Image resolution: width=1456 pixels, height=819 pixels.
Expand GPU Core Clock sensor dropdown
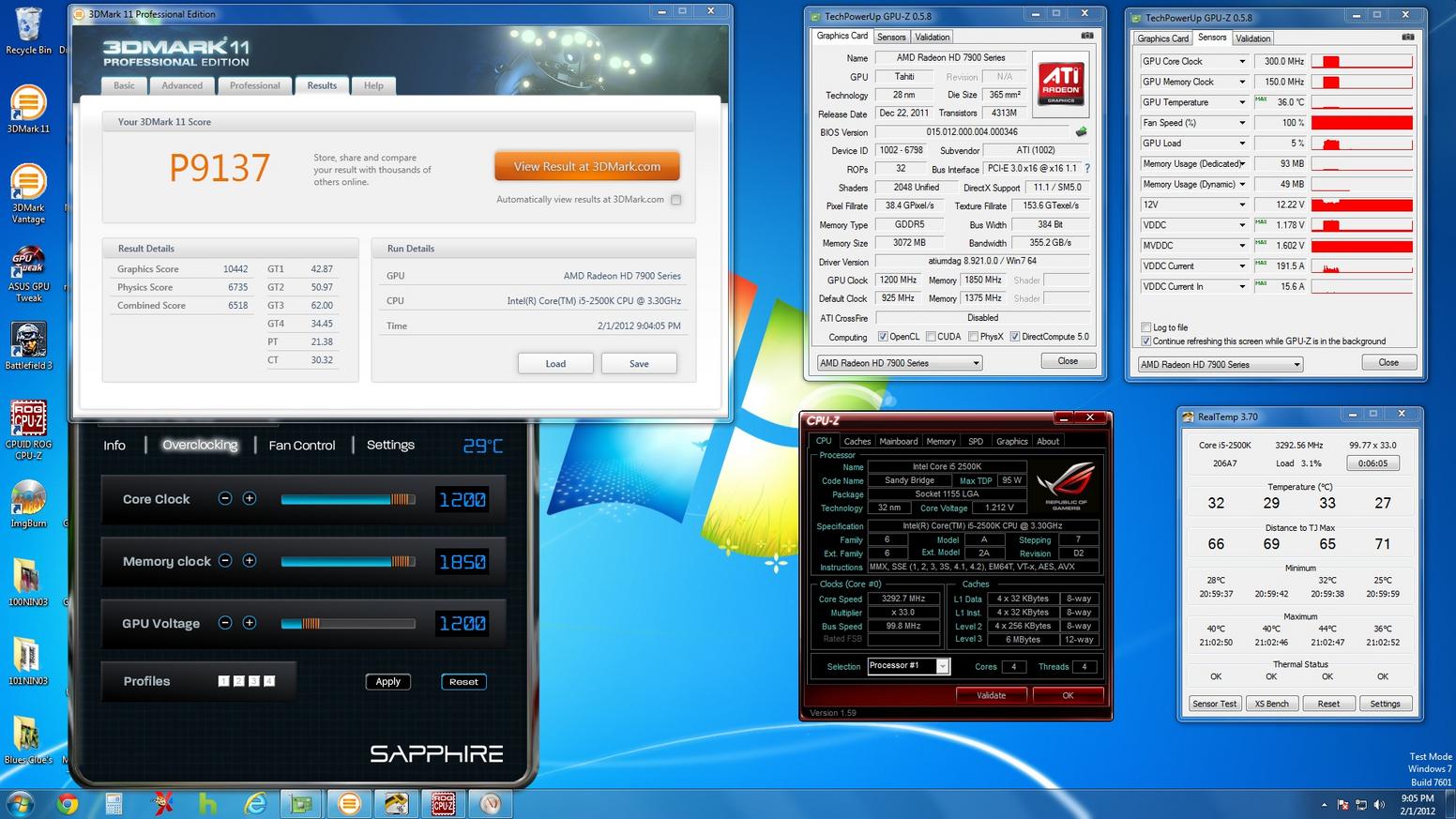(x=1242, y=62)
